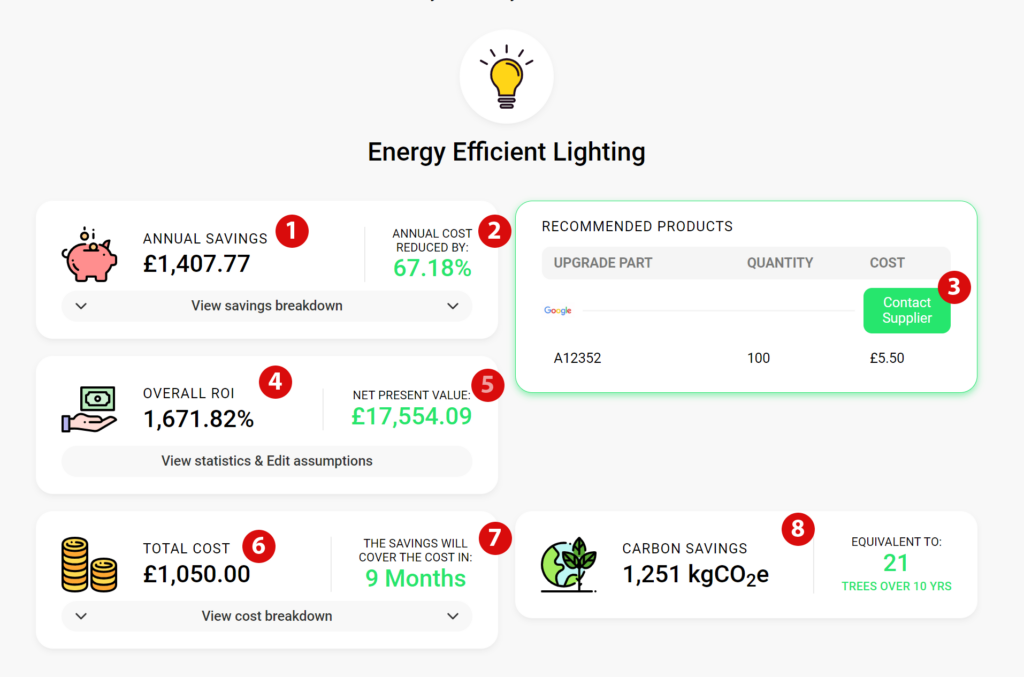
Task: Select the Upgrade Part column header
Action: 603,263
